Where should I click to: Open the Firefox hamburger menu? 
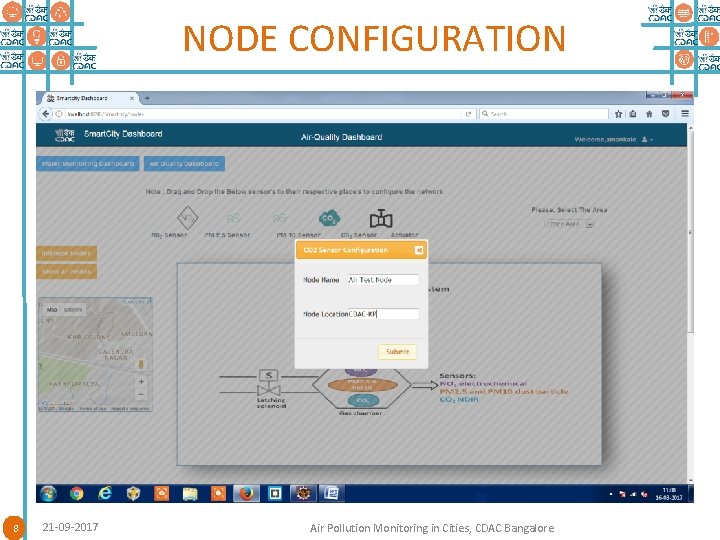(685, 113)
